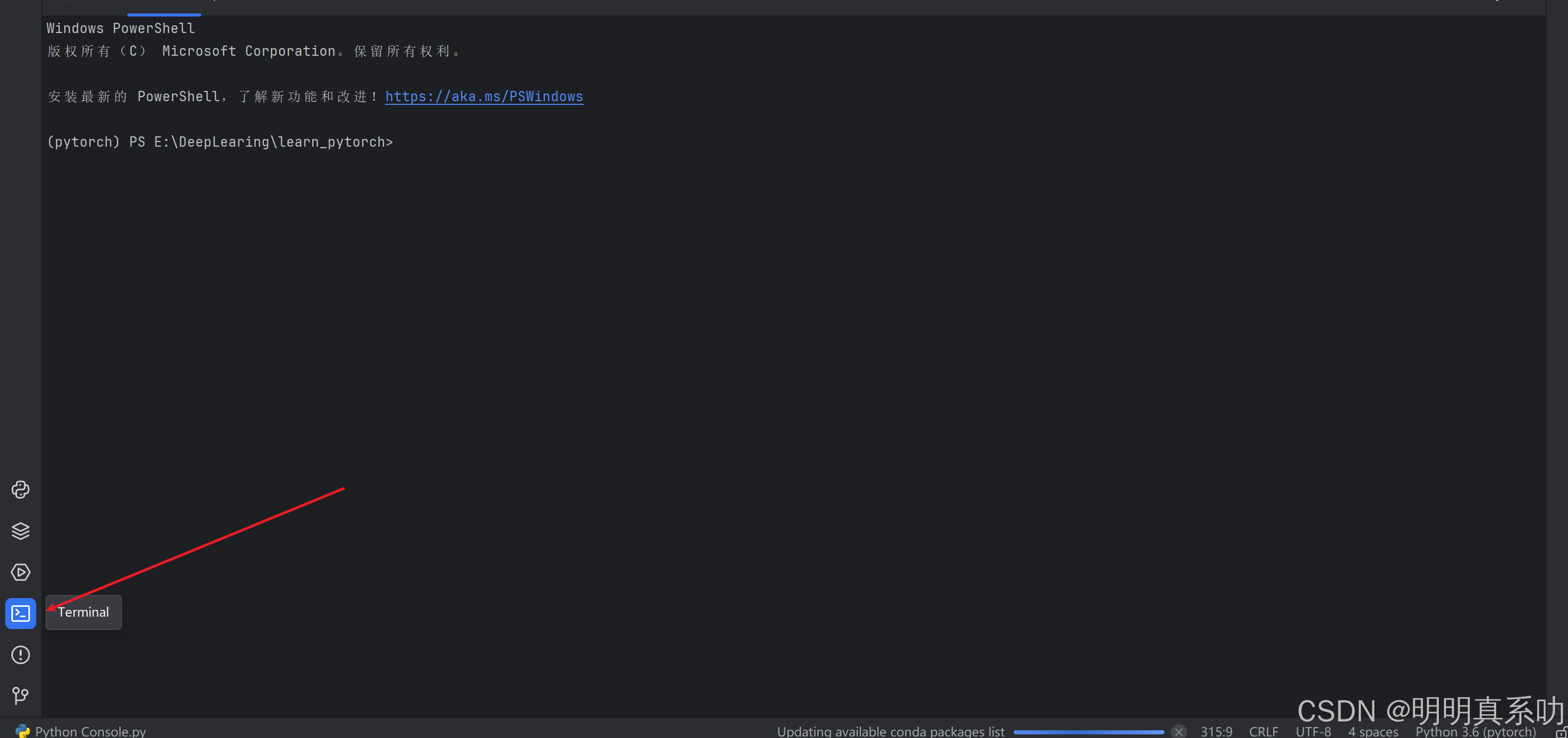Open the aka.ms/PSWindows link
1568x738 pixels.
click(x=484, y=96)
